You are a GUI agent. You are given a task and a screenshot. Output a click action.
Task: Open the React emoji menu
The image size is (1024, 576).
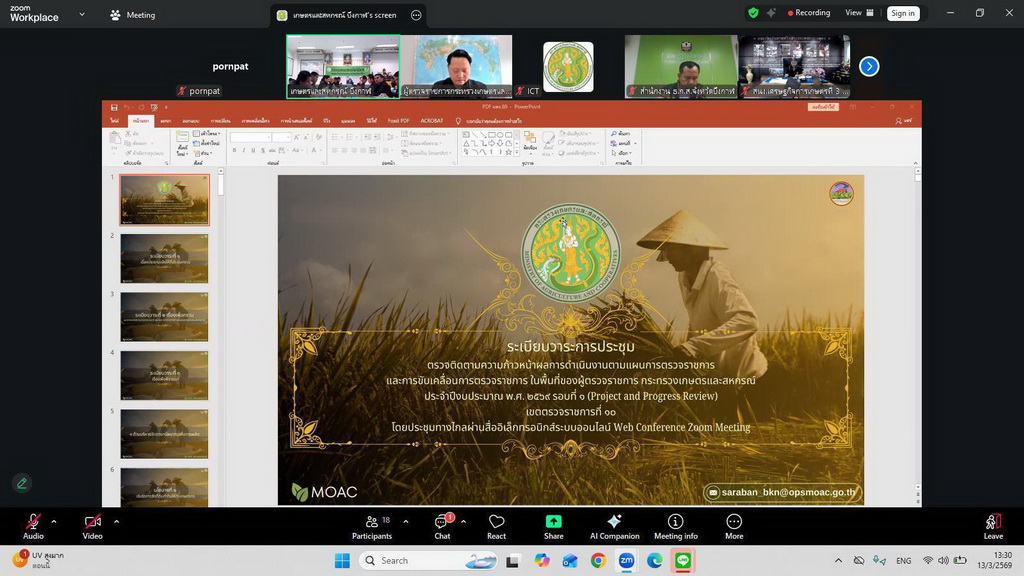[496, 525]
